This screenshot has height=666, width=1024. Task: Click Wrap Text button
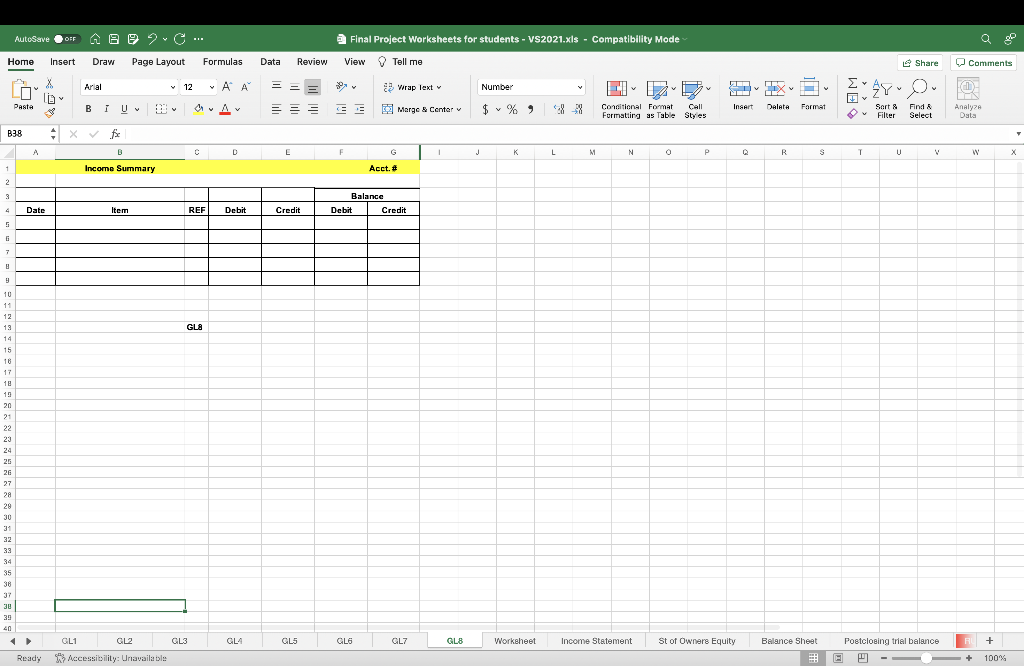pos(412,87)
